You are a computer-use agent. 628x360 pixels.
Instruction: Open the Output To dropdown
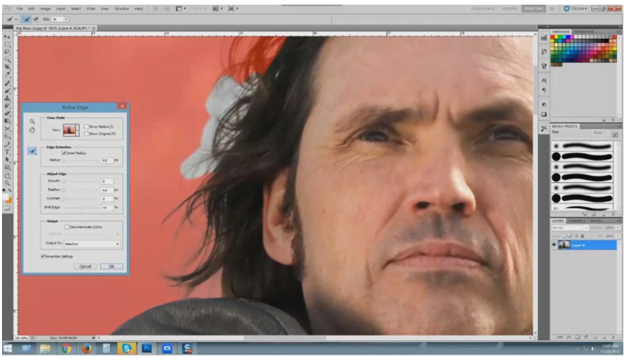click(92, 243)
